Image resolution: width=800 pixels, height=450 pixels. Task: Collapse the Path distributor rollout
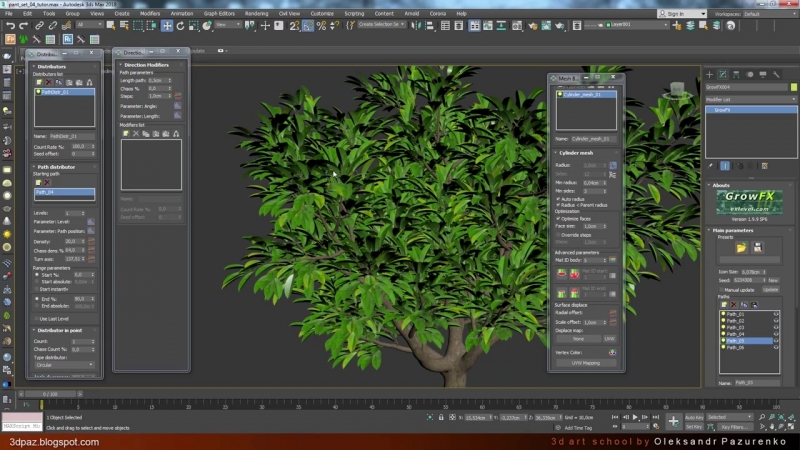pyautogui.click(x=56, y=167)
